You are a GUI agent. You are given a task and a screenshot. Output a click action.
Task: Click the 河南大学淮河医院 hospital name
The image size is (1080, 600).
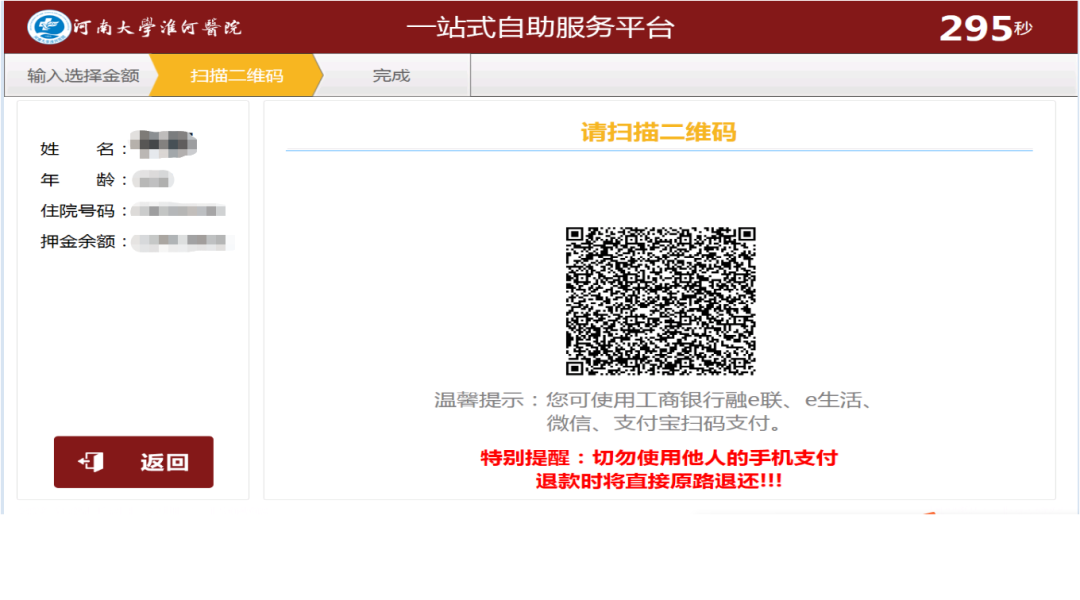click(158, 28)
